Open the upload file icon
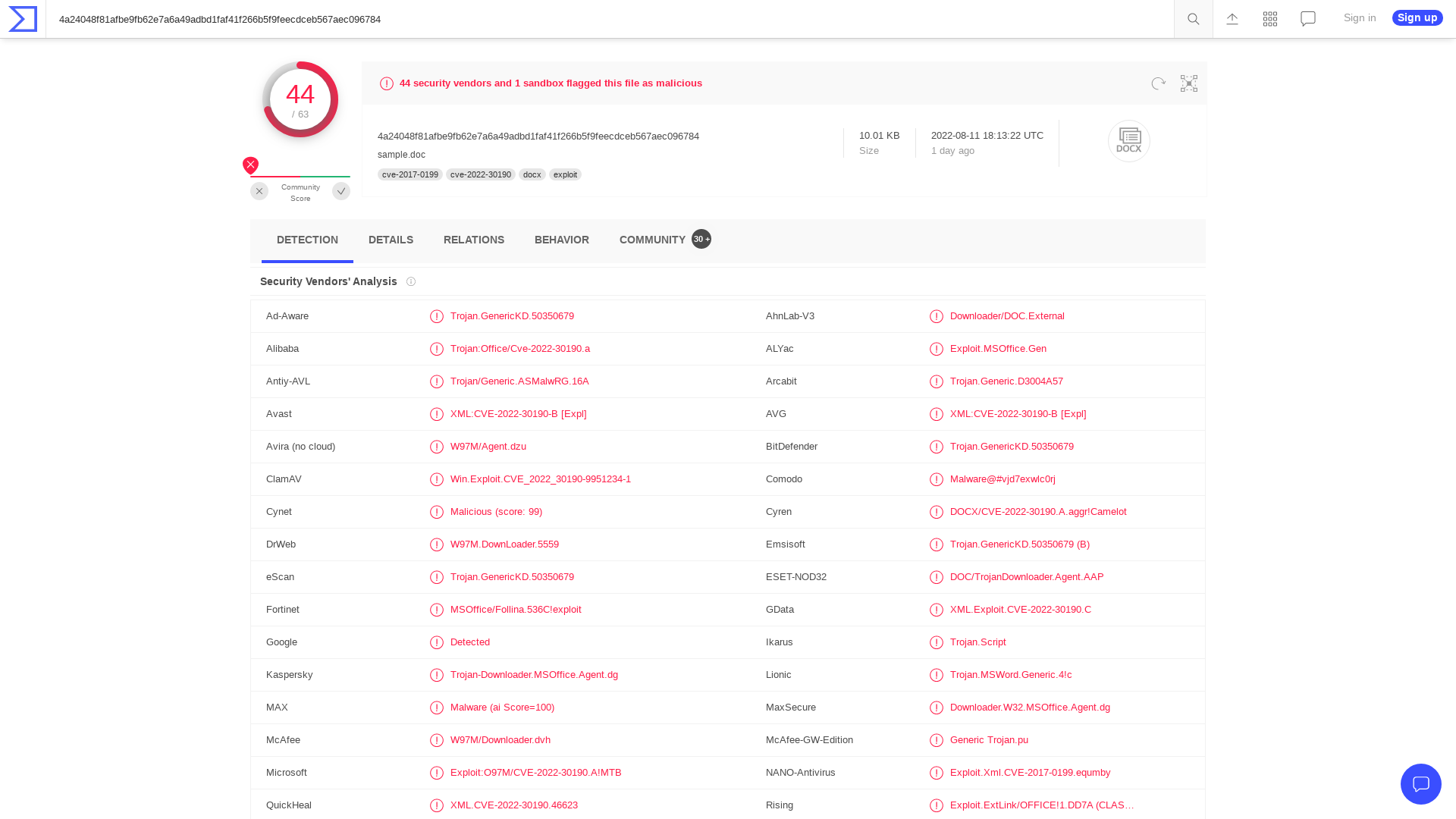This screenshot has width=1456, height=819. tap(1232, 19)
